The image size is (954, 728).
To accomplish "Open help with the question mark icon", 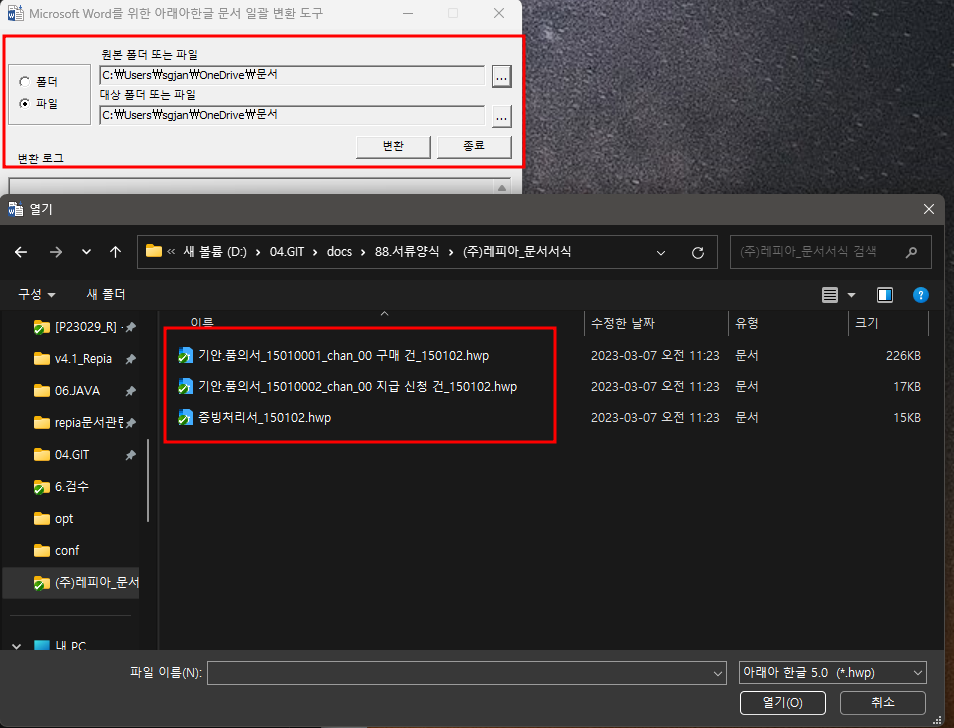I will coord(921,295).
